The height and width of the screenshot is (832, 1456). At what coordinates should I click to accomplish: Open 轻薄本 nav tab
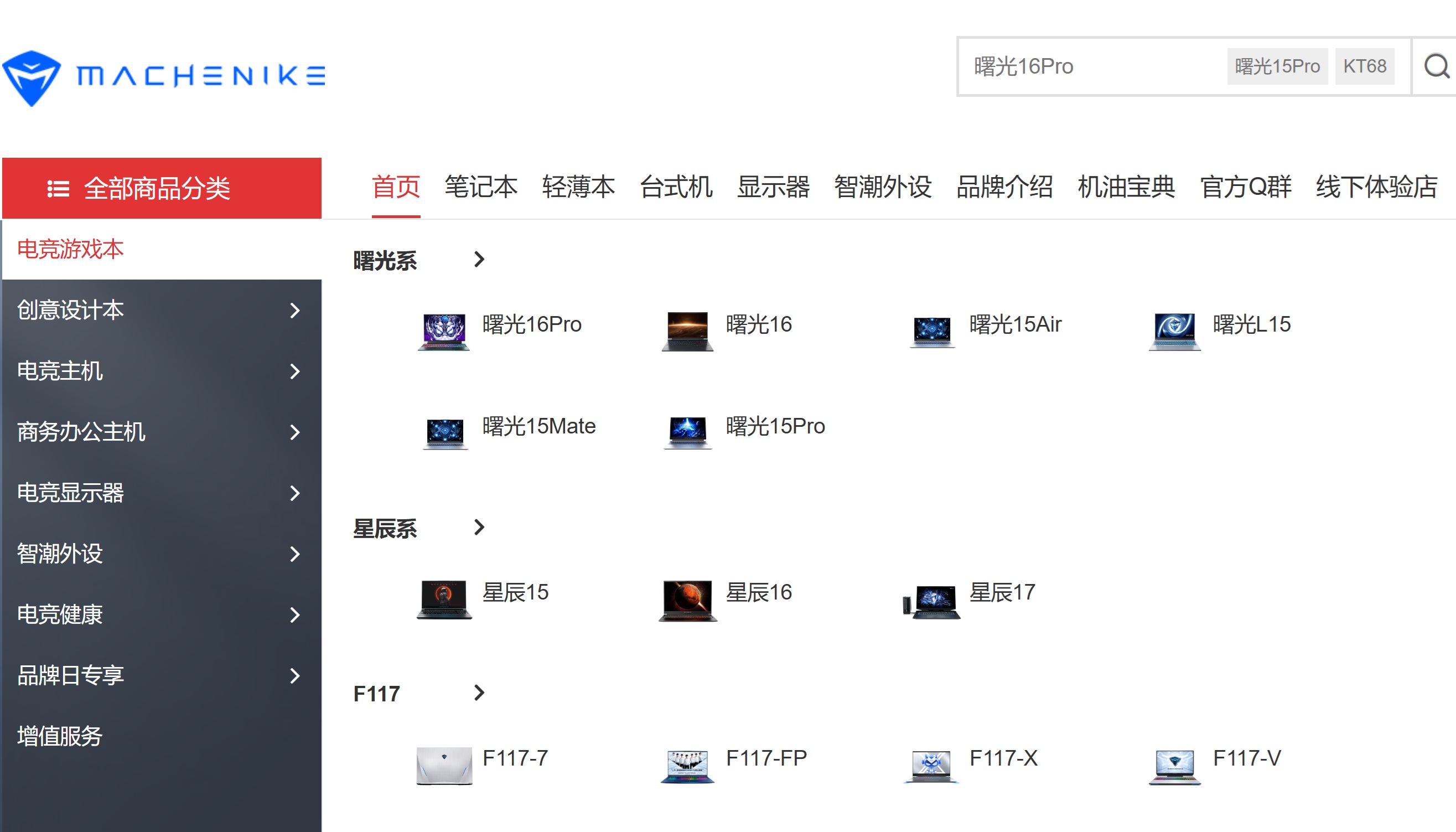click(x=579, y=188)
